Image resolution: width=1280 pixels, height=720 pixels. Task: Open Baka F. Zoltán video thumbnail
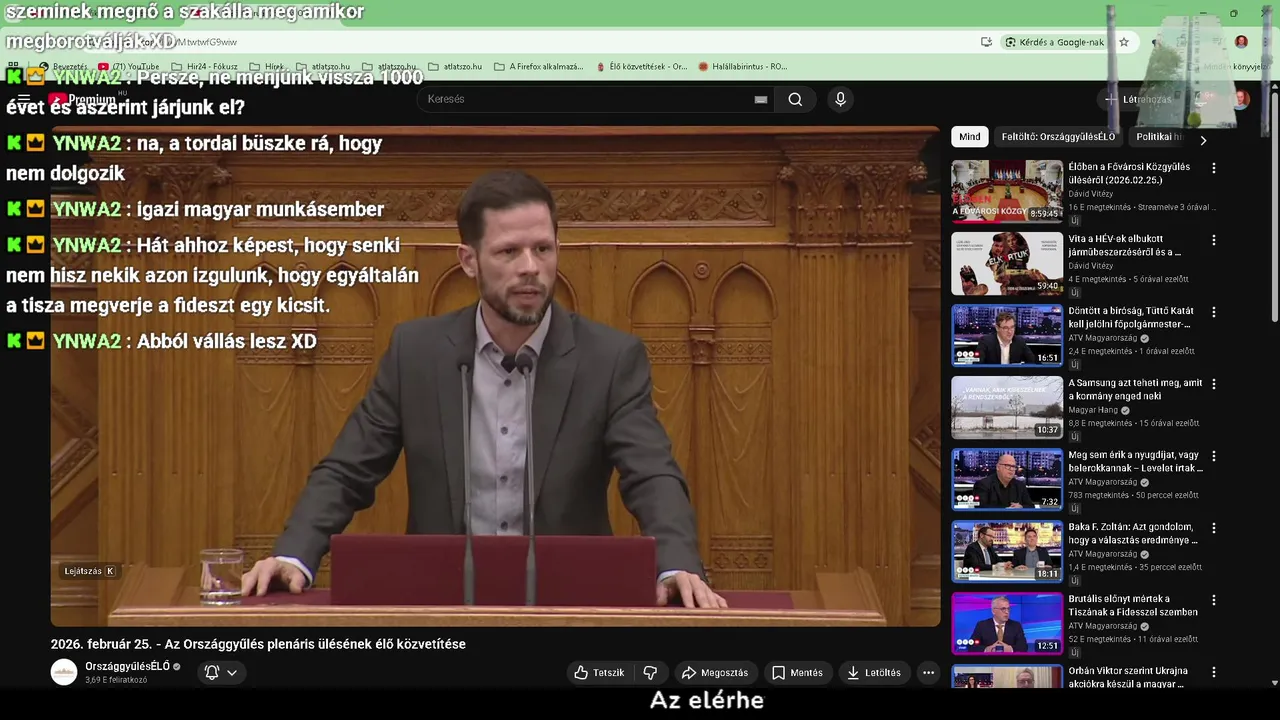tap(1007, 551)
